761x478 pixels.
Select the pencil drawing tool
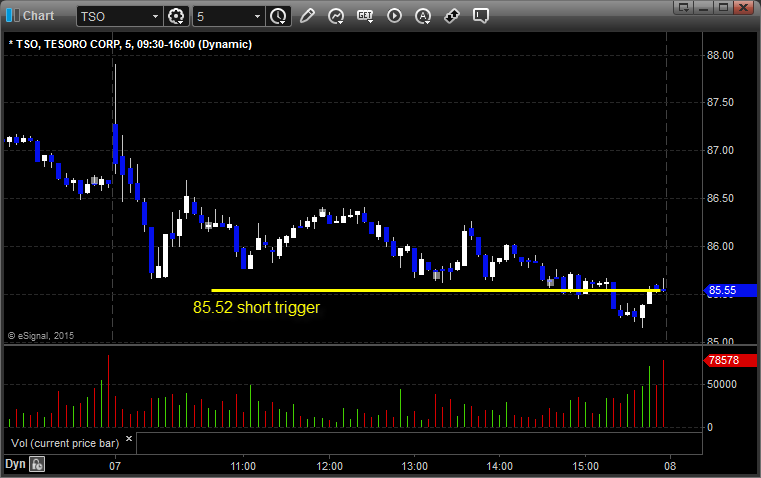[307, 16]
